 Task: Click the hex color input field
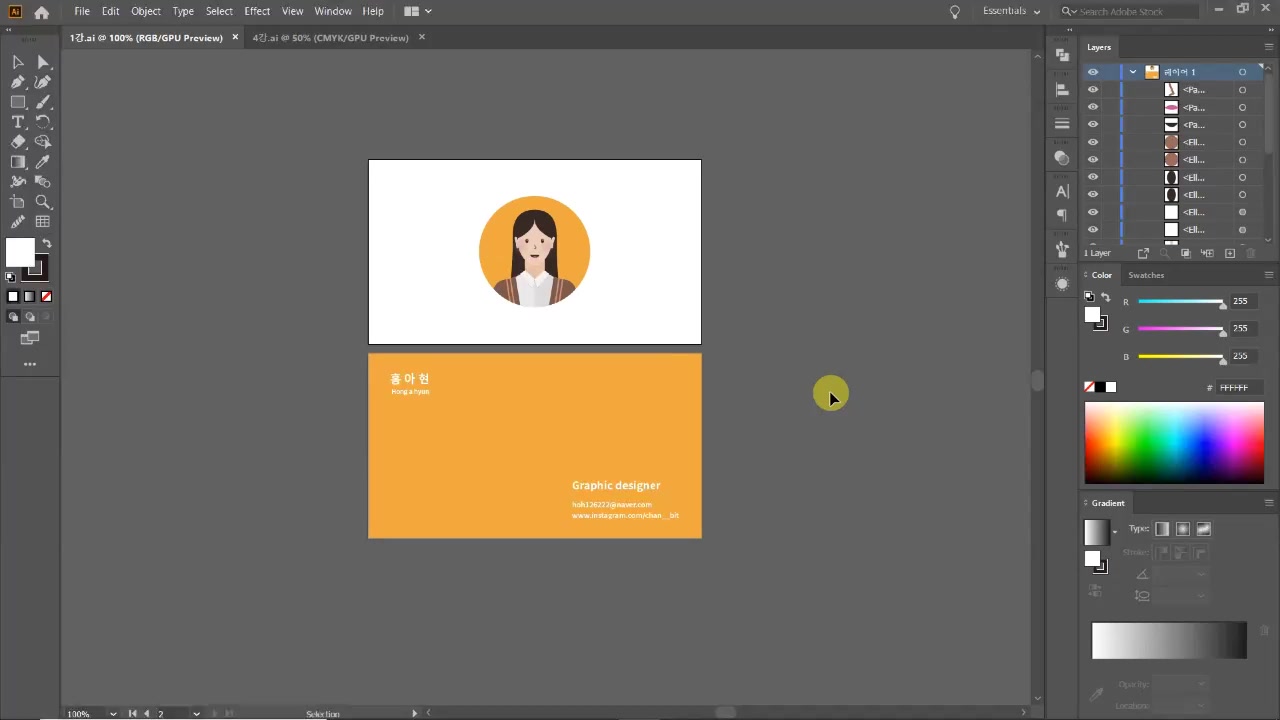pyautogui.click(x=1239, y=388)
